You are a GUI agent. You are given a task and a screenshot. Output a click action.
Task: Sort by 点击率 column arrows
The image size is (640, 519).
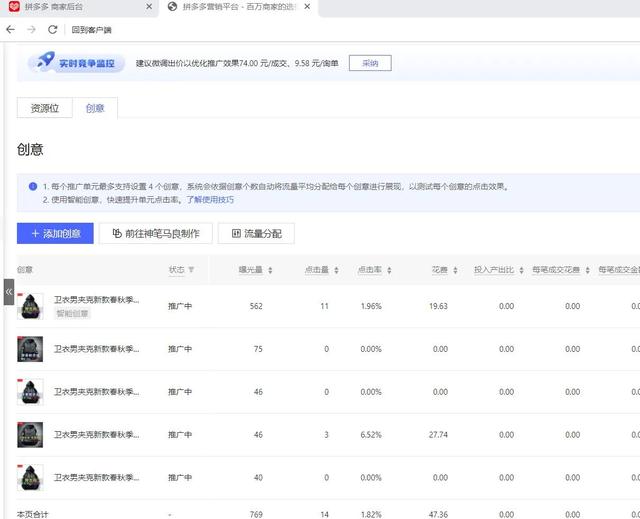(x=389, y=270)
